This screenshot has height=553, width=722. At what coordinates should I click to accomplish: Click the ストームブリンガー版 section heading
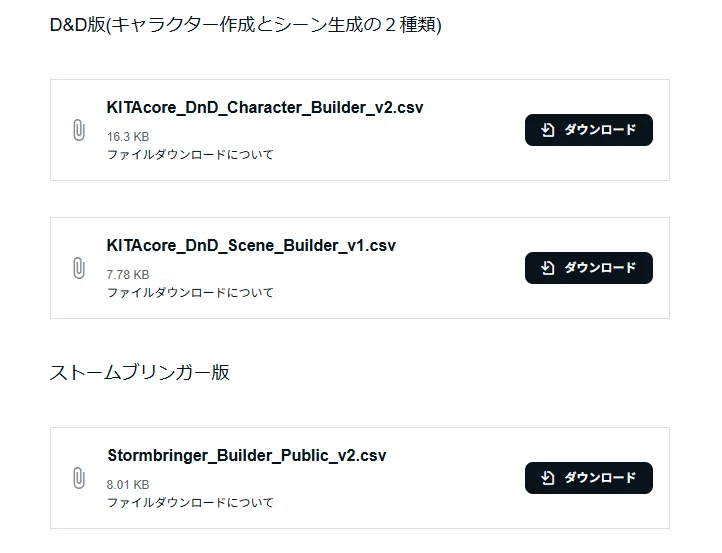coord(140,373)
